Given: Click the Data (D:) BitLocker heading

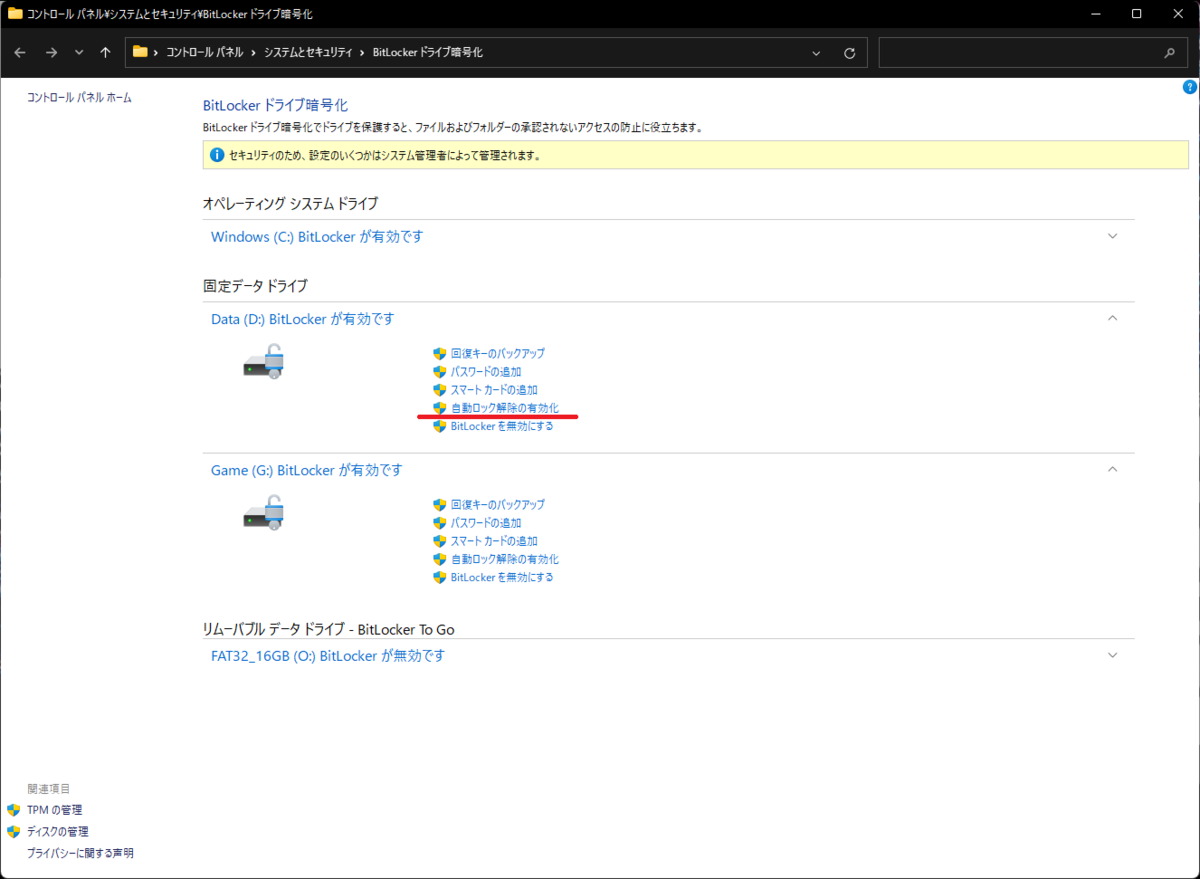Looking at the screenshot, I should 303,319.
